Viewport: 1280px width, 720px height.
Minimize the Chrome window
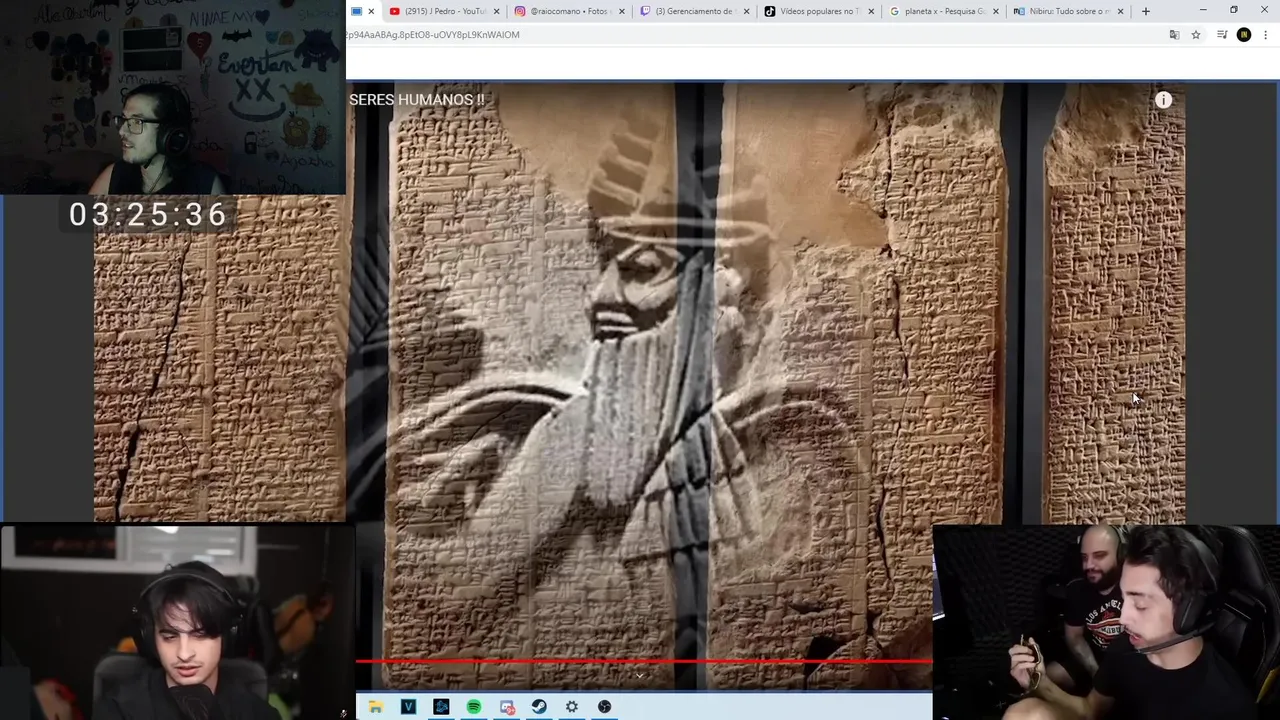pos(1203,11)
